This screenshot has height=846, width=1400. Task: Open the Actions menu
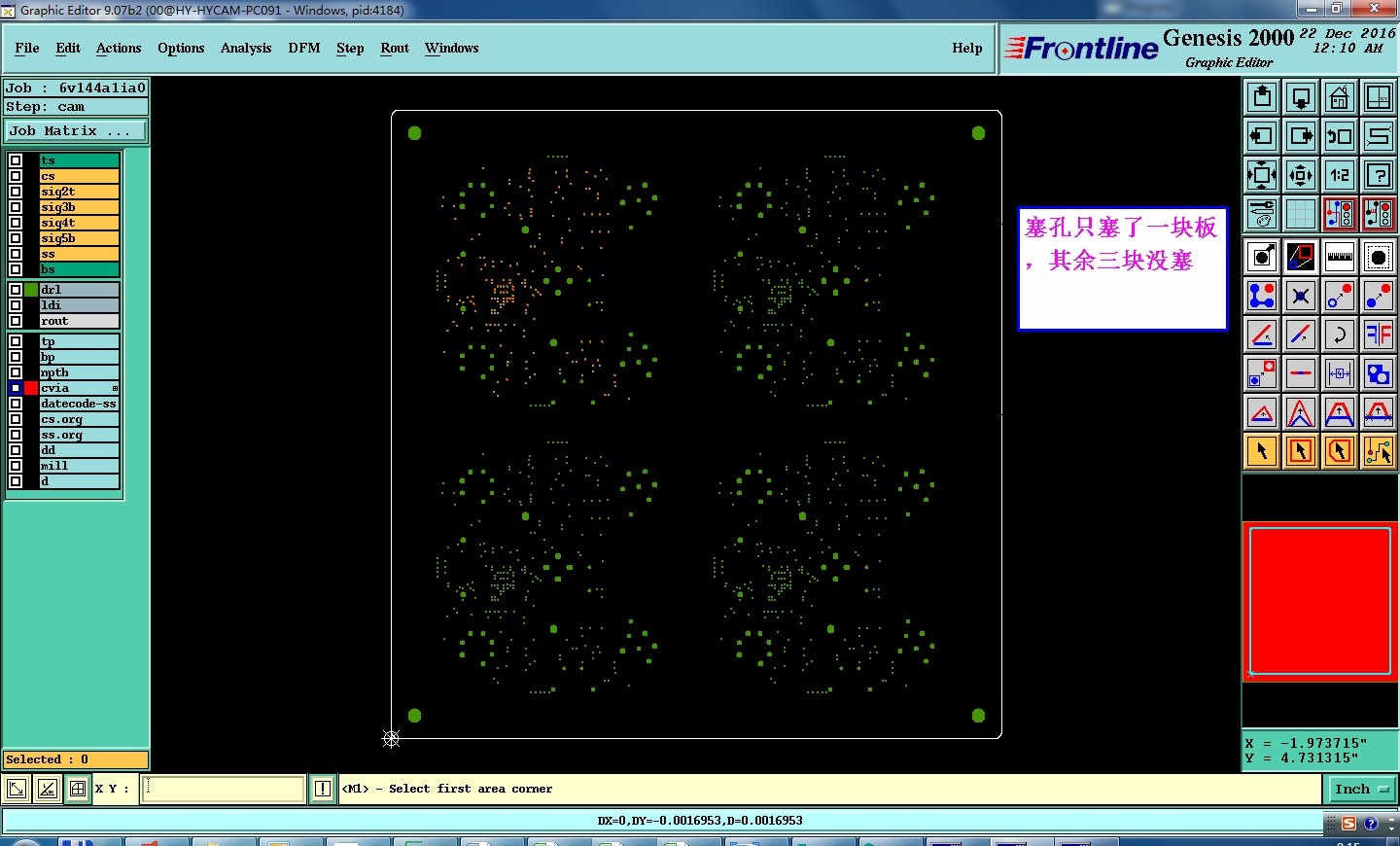click(x=119, y=48)
